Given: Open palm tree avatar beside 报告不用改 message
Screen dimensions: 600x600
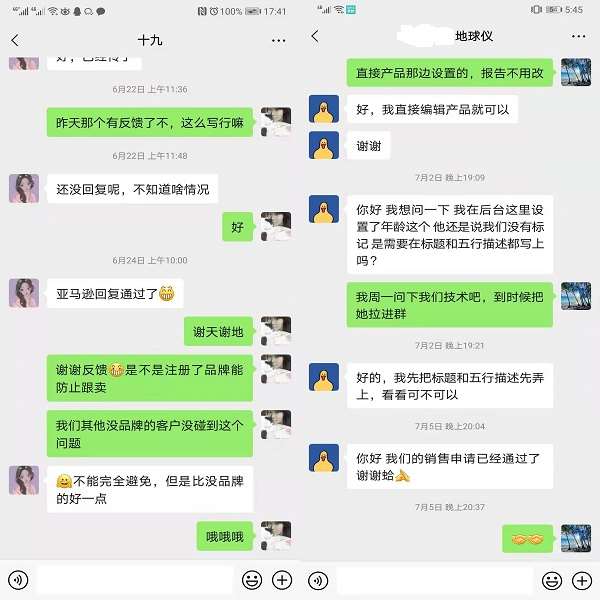Looking at the screenshot, I should [x=576, y=72].
